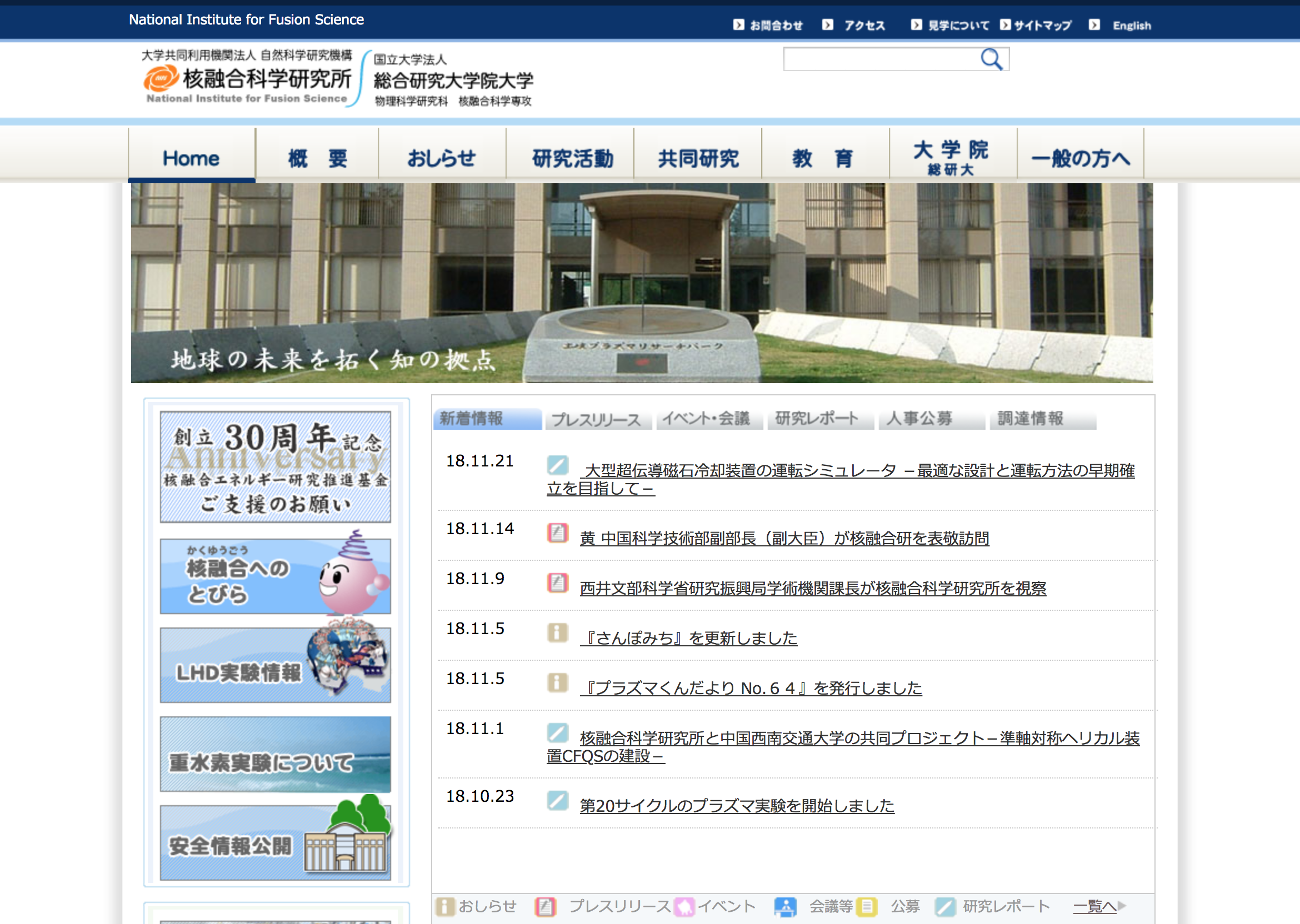Viewport: 1300px width, 924px height.
Task: Open the 大学院 総研大 navigation menu
Action: (x=953, y=155)
